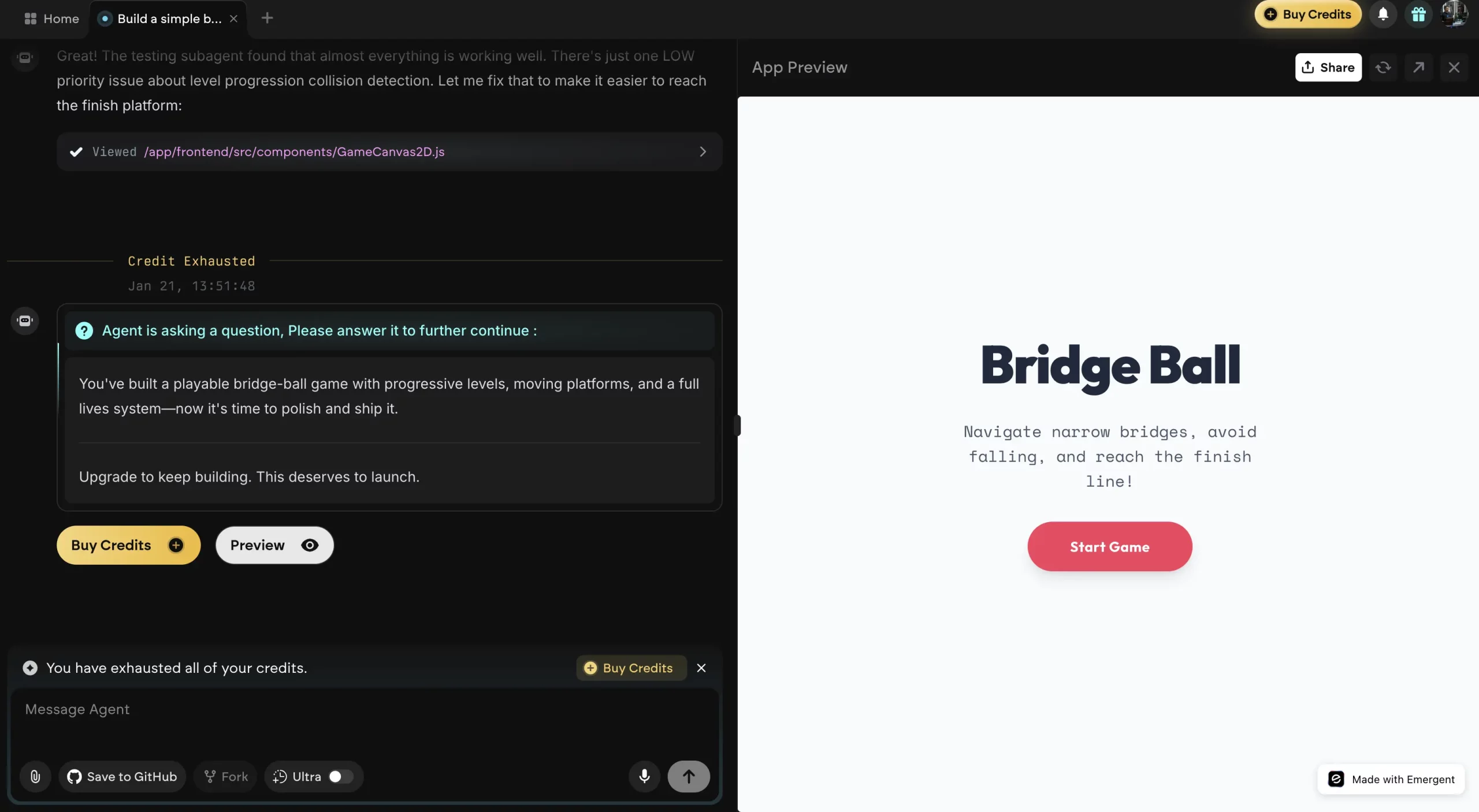Click Save to GitHub

(x=122, y=776)
